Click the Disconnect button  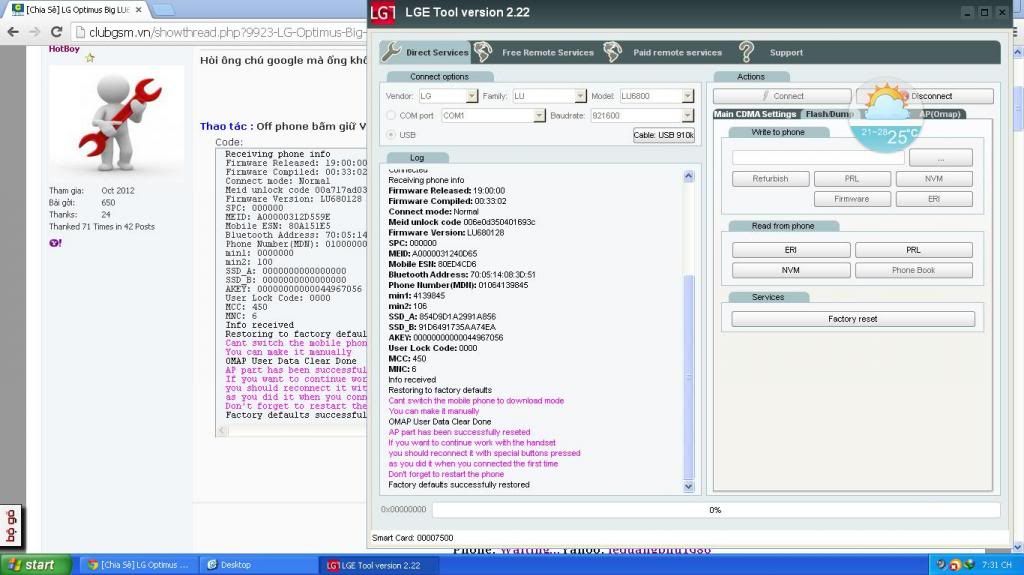925,96
